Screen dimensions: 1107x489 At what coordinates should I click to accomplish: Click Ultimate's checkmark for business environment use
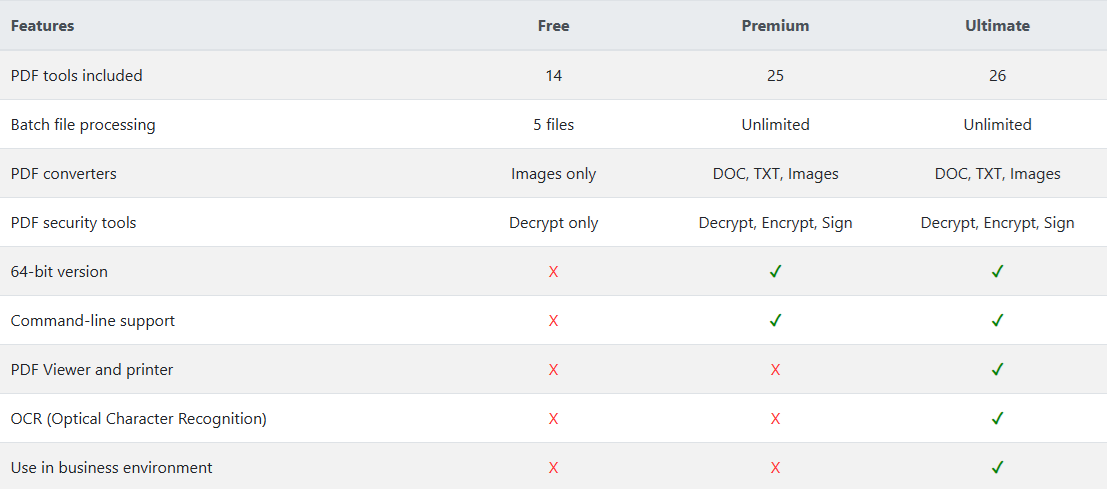(997, 468)
